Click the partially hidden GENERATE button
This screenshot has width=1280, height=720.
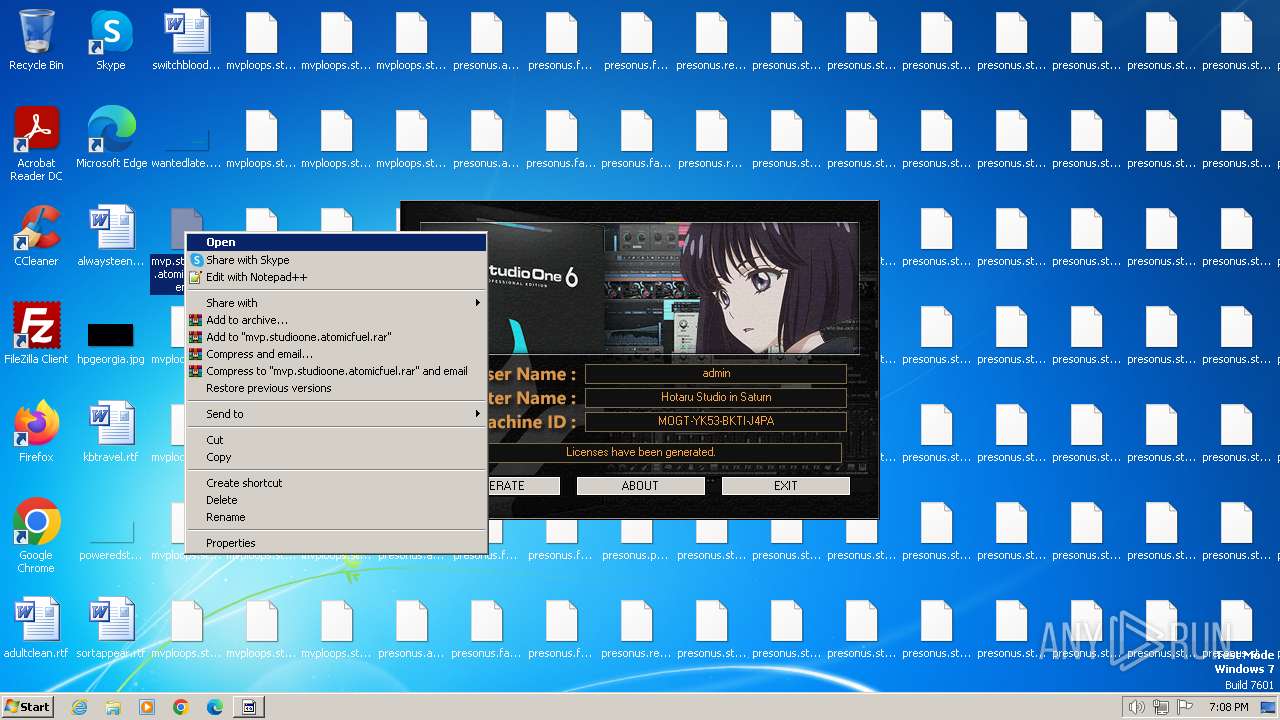point(523,486)
